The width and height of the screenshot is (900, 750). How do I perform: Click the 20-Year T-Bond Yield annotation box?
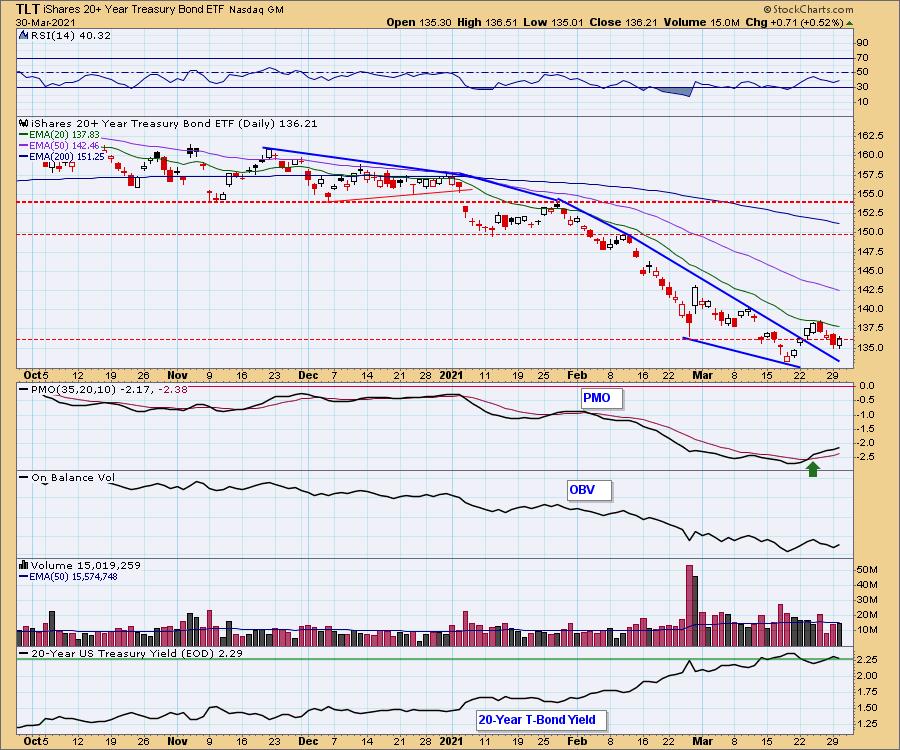(541, 720)
